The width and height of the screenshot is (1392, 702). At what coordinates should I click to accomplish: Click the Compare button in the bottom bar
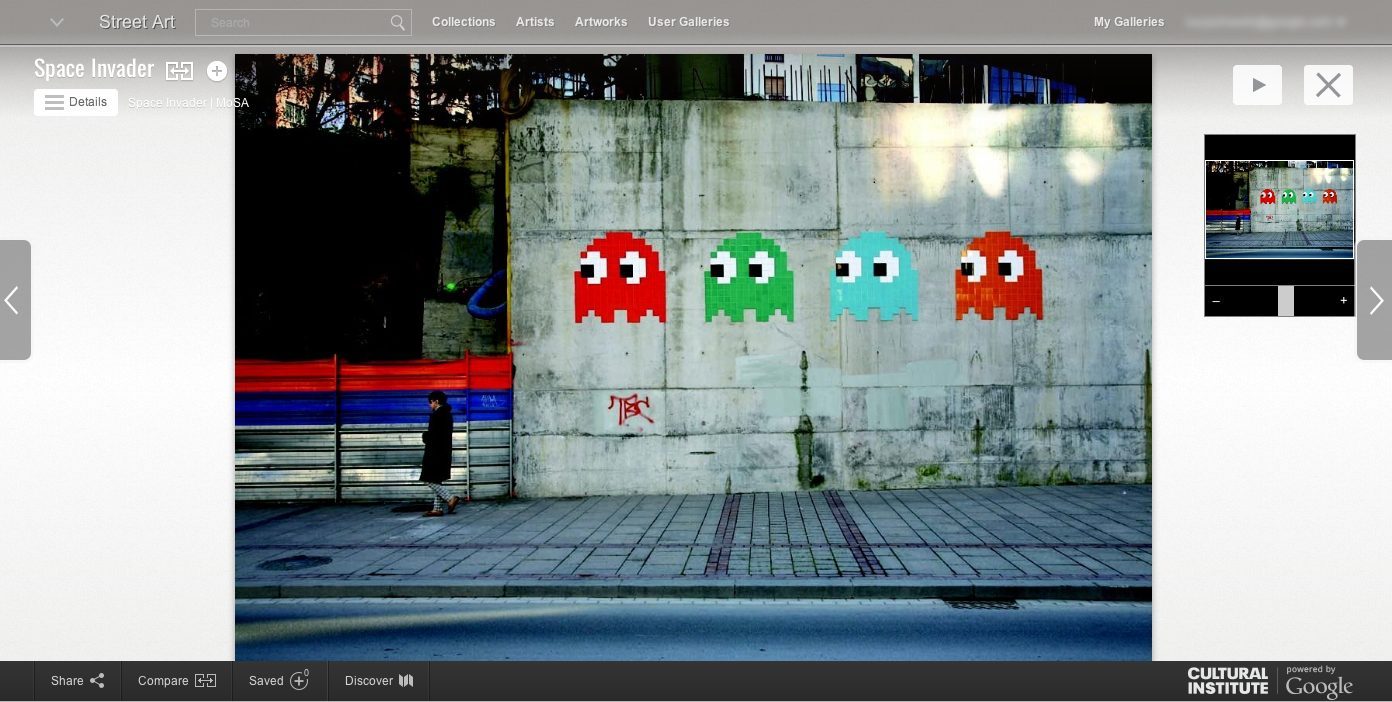176,681
